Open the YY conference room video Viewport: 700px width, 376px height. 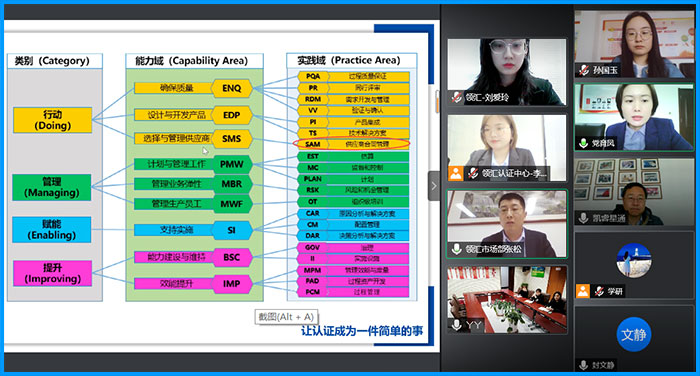tap(507, 299)
